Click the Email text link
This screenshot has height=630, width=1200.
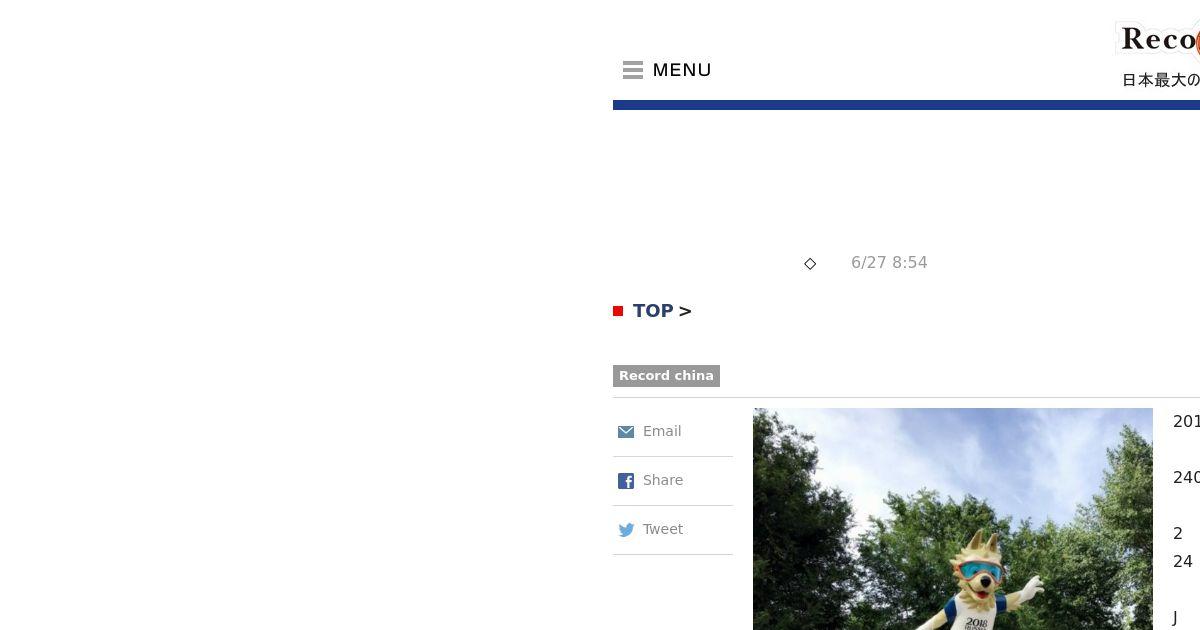pos(662,431)
